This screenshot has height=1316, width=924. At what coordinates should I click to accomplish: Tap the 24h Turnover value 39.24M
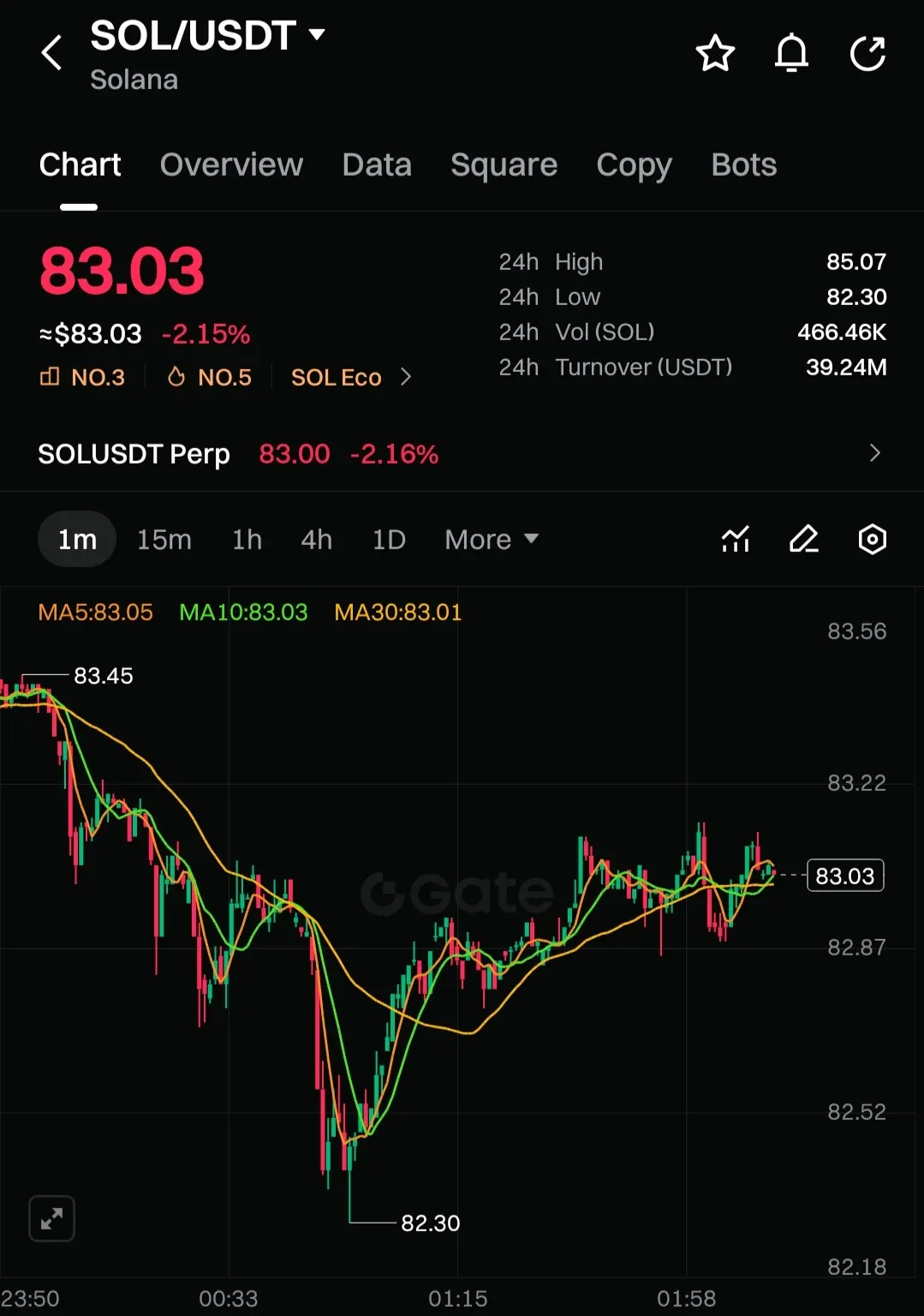tap(846, 367)
